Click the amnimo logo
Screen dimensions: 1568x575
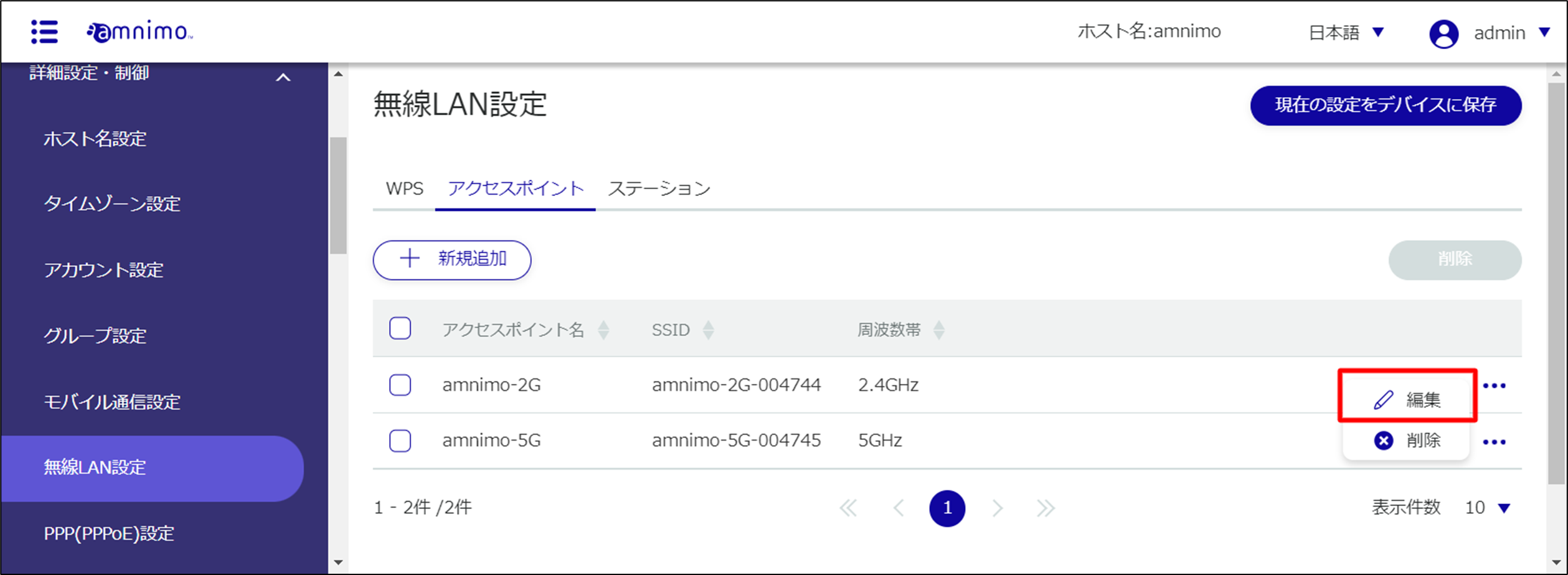click(139, 32)
